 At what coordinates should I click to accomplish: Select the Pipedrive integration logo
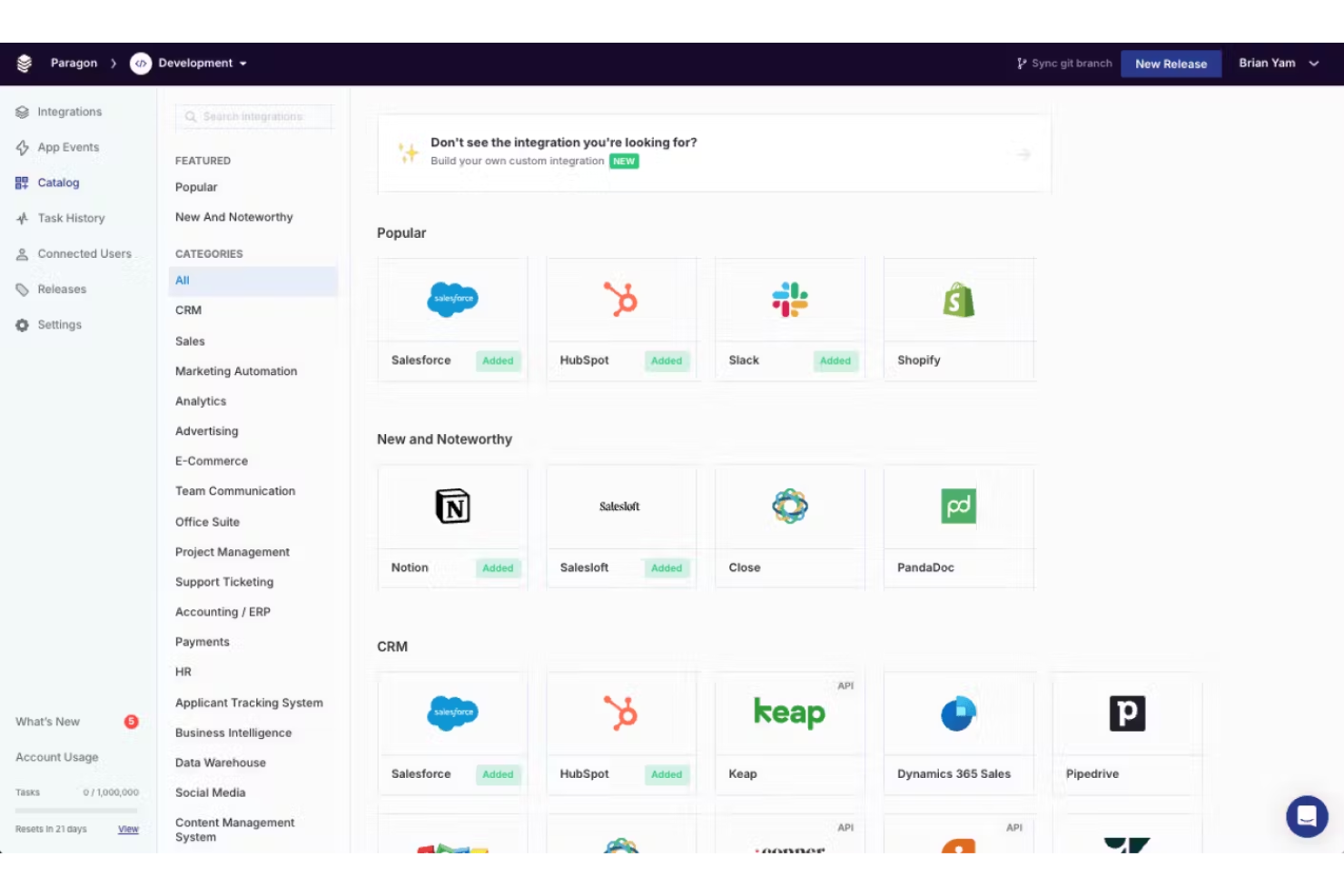[x=1127, y=714]
